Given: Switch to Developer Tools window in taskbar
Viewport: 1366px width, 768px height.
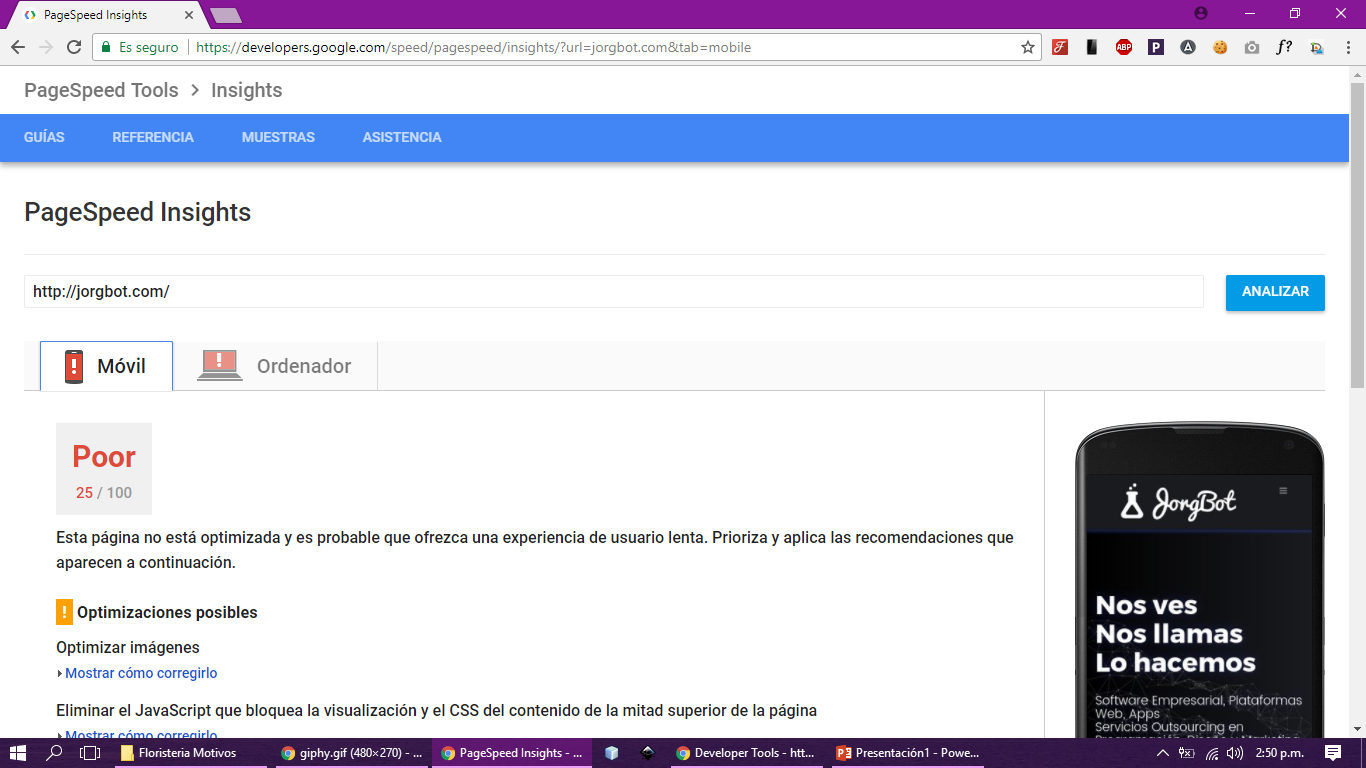Looking at the screenshot, I should pyautogui.click(x=746, y=753).
